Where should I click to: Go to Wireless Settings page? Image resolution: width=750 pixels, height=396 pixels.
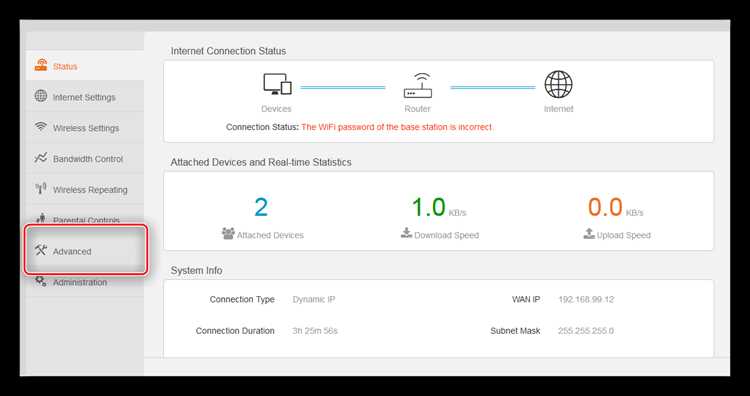tap(85, 128)
